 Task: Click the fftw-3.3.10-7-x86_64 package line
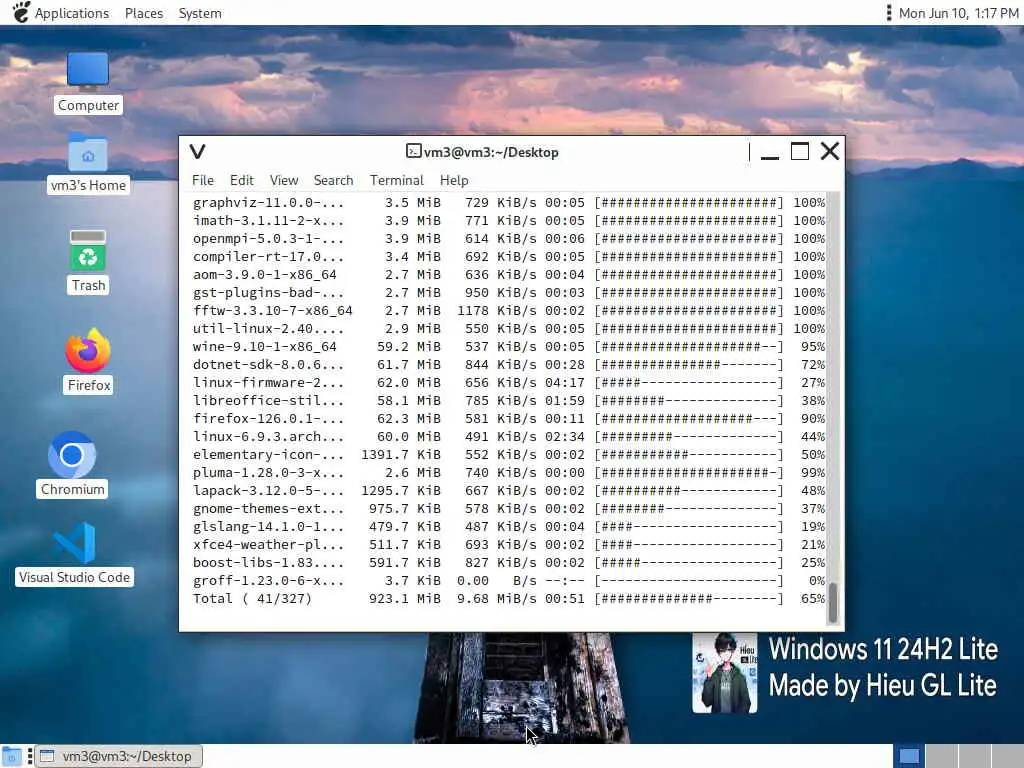coord(509,310)
